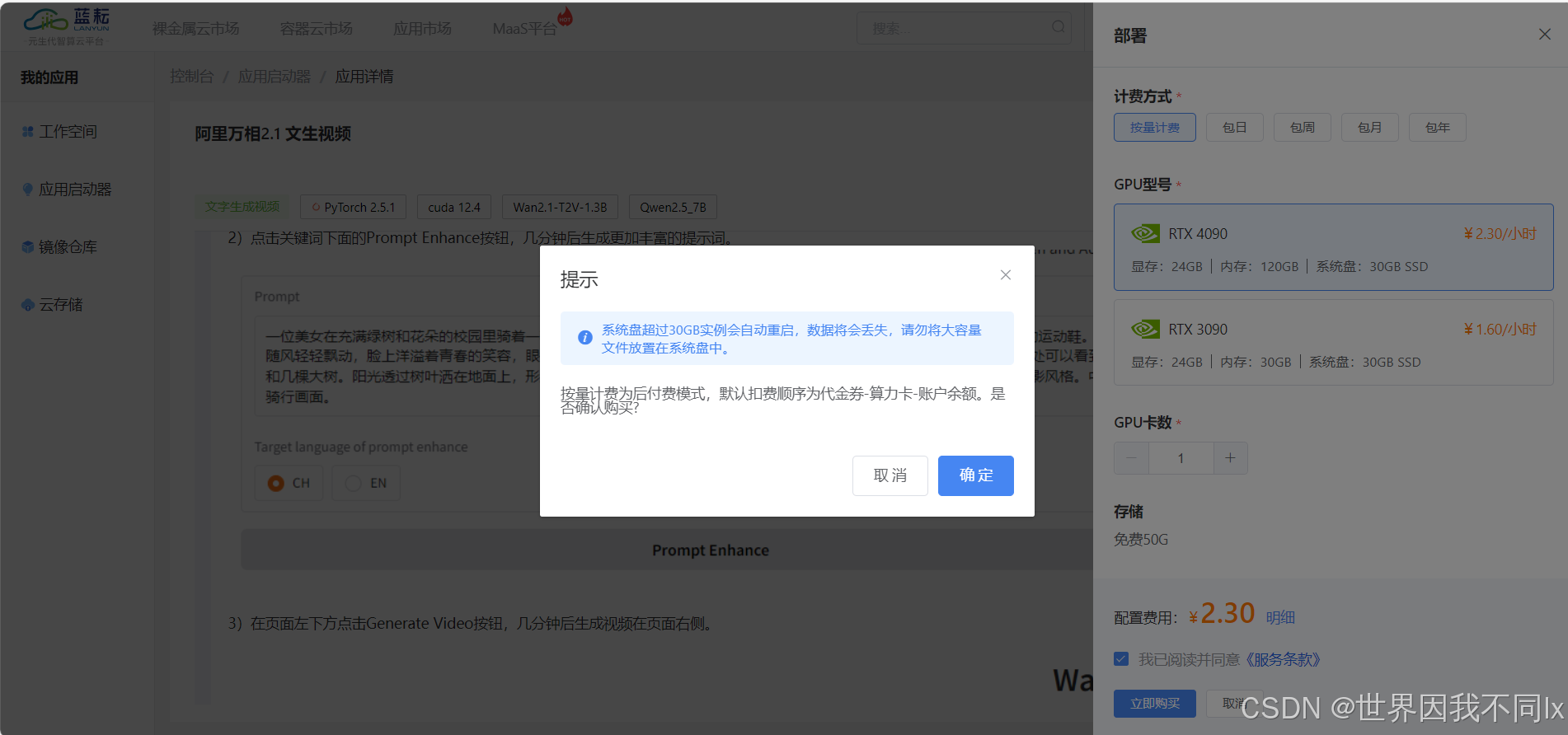Click the cuda 12.4 tag

(454, 207)
